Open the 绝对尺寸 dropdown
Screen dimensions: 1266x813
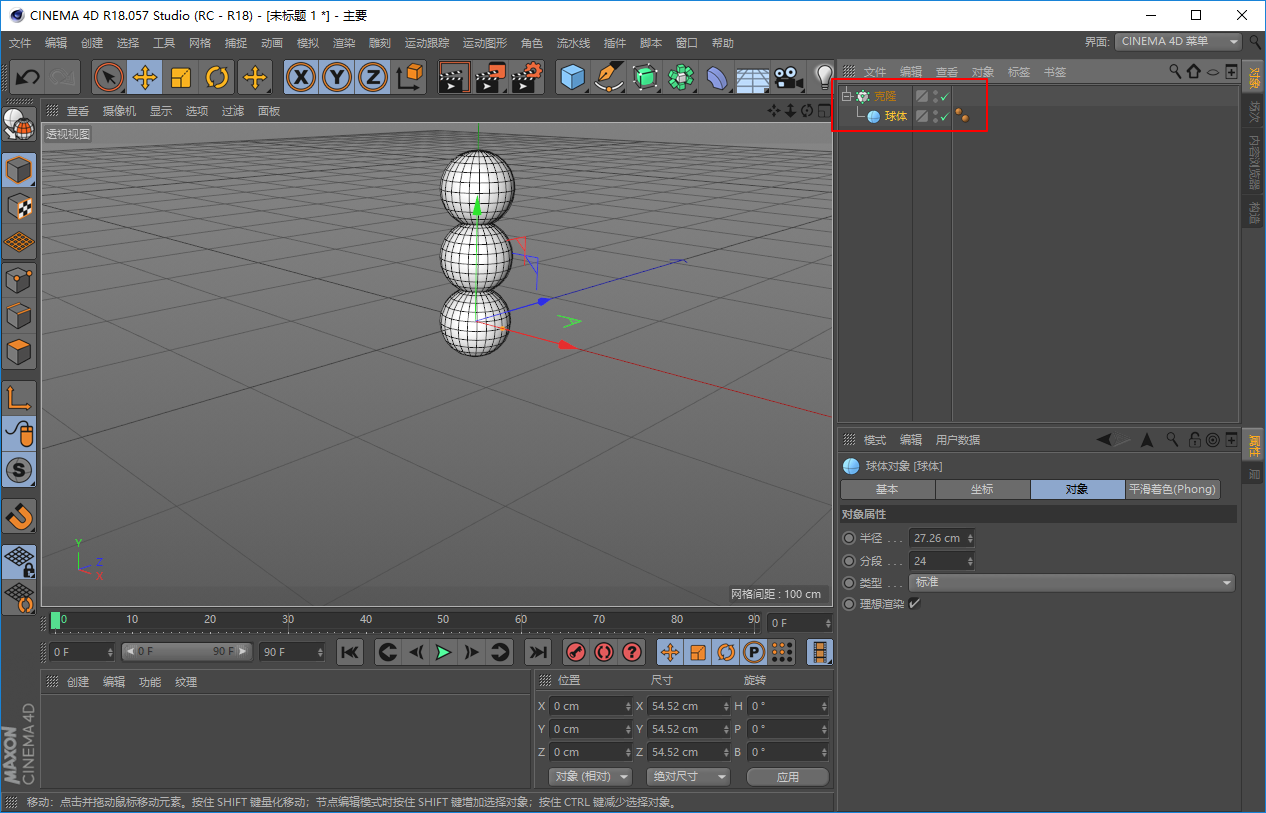tap(688, 776)
